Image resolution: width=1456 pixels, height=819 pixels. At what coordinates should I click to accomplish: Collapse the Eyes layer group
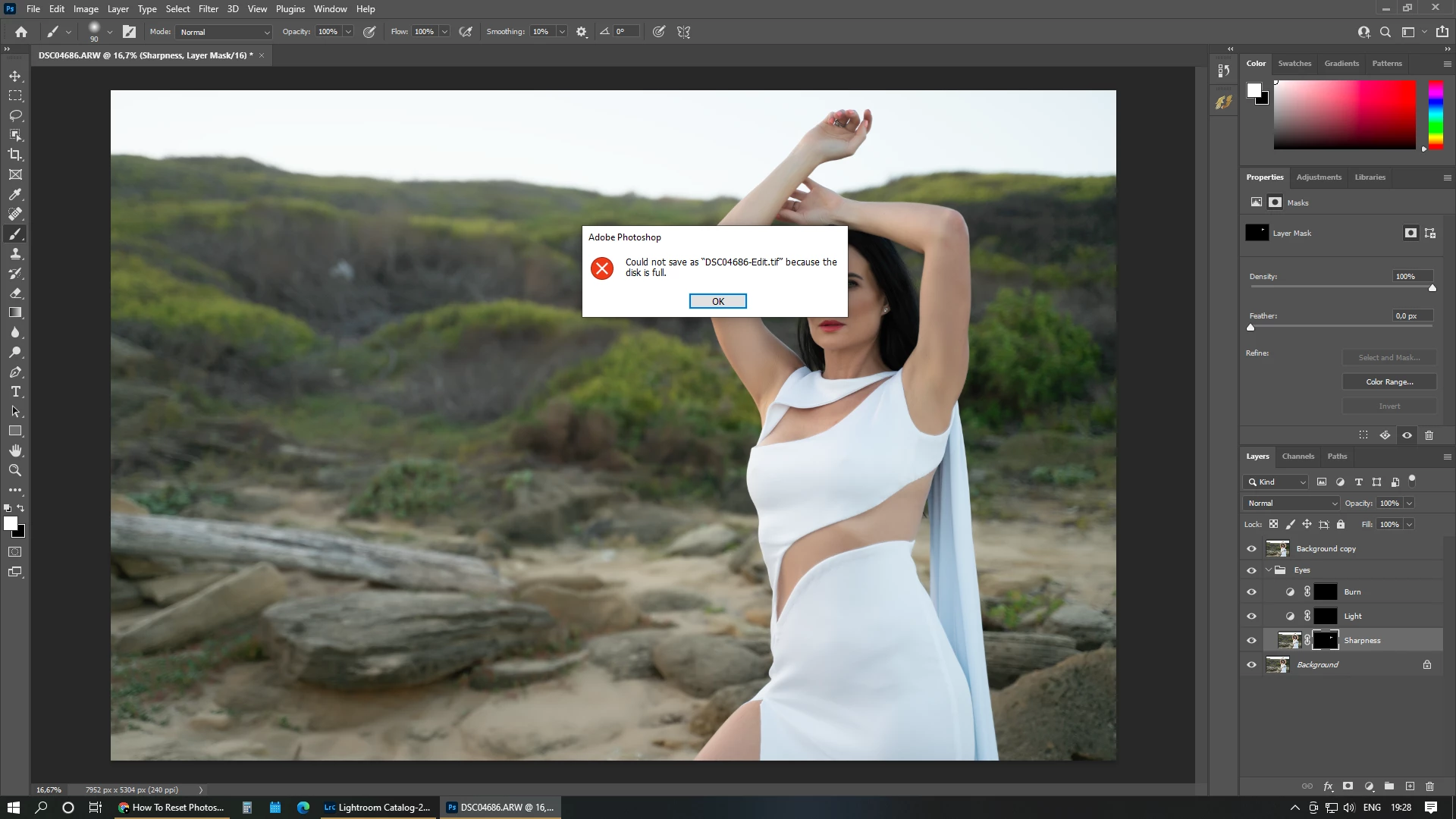click(1269, 570)
